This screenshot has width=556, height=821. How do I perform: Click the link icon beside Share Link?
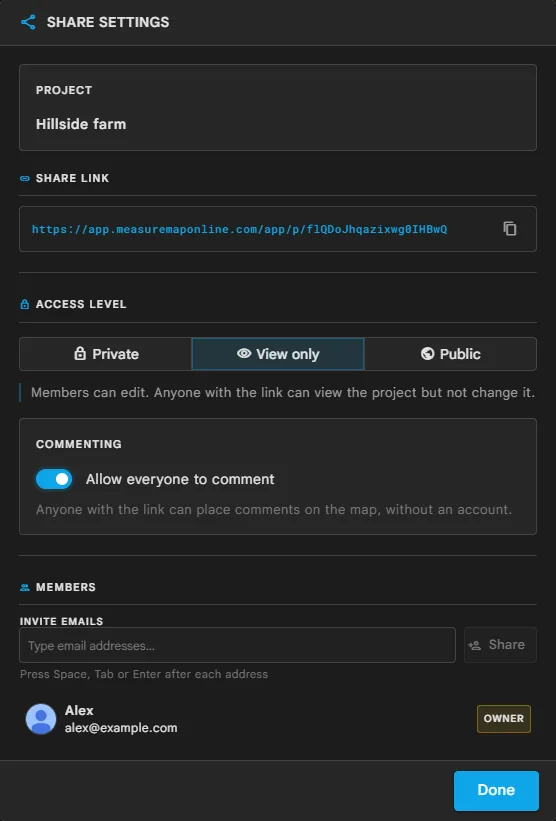tap(25, 179)
